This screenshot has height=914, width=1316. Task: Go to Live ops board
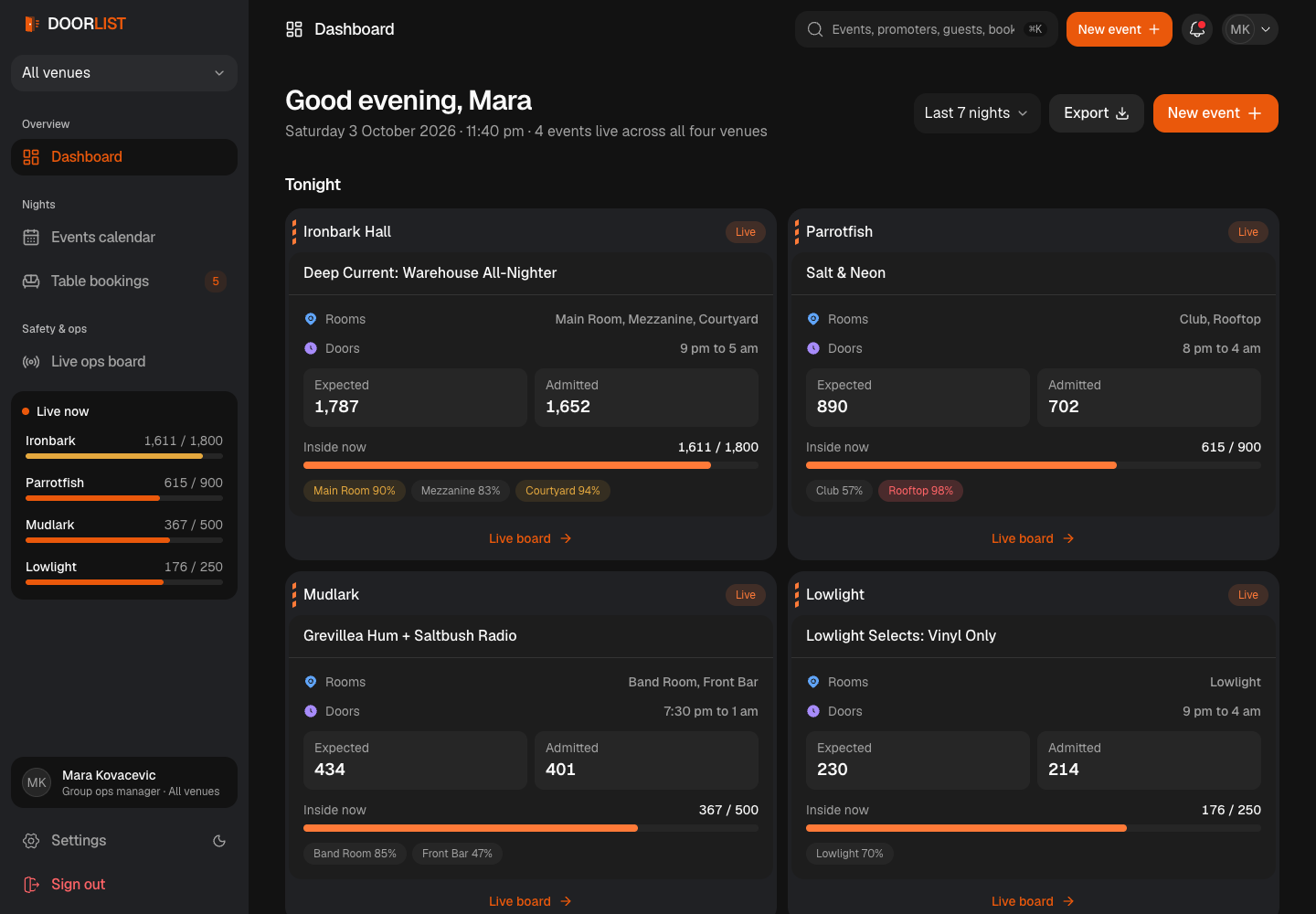[x=124, y=362]
